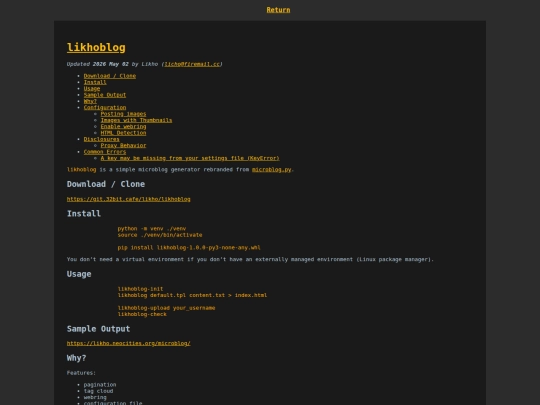Image resolution: width=540 pixels, height=405 pixels.
Task: Click the Install section heading
Action: 84,214
